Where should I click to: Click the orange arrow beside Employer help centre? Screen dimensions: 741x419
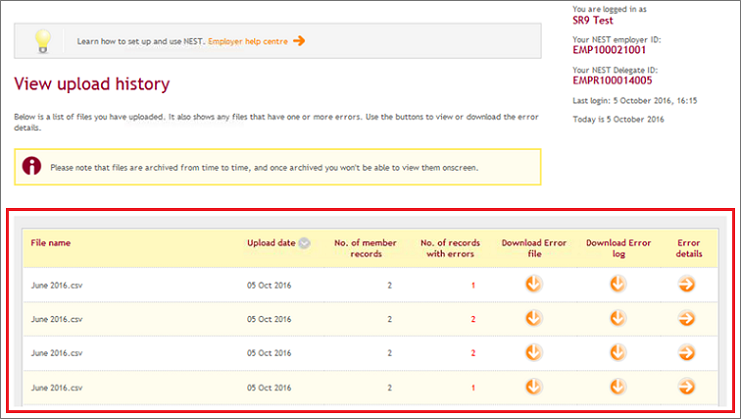click(299, 41)
